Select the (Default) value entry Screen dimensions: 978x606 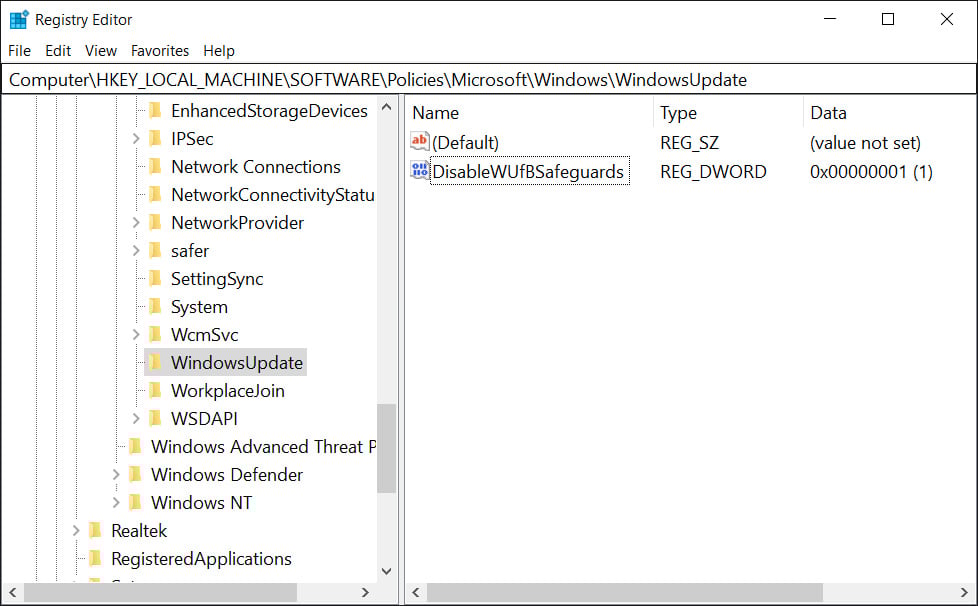click(x=465, y=143)
